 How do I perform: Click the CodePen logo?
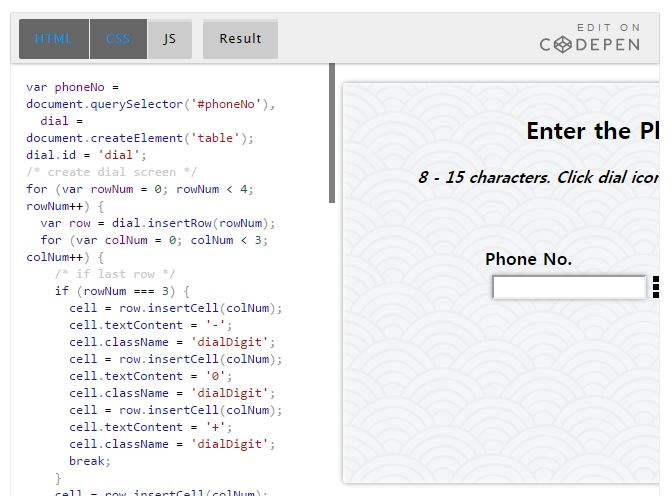pos(589,45)
